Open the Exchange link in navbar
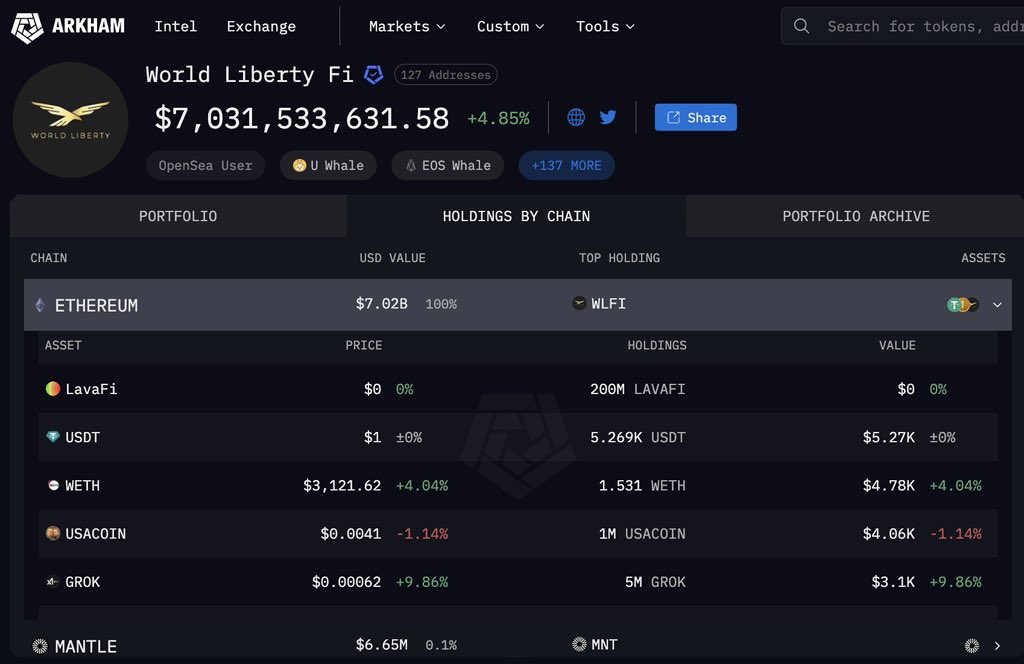 (261, 27)
